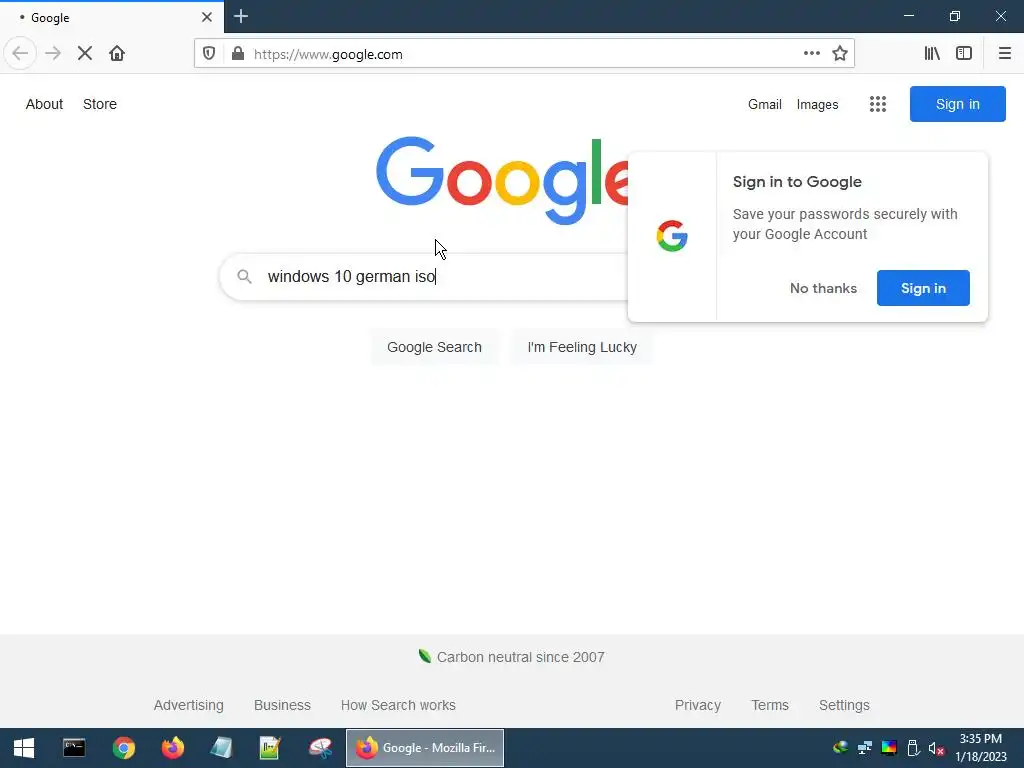The height and width of the screenshot is (768, 1024).
Task: Open the red and blue splash icon on the taskbar
Action: [x=320, y=748]
